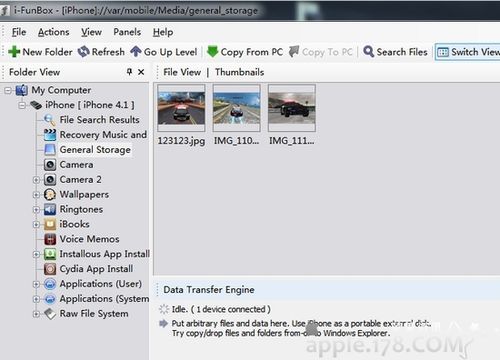Click the iPhone device icon

(36, 105)
